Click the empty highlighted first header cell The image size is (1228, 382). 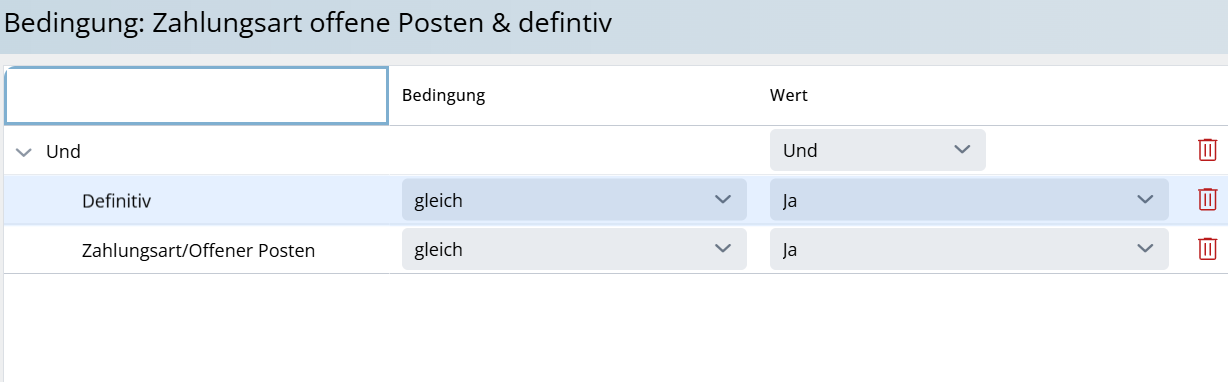(x=196, y=96)
